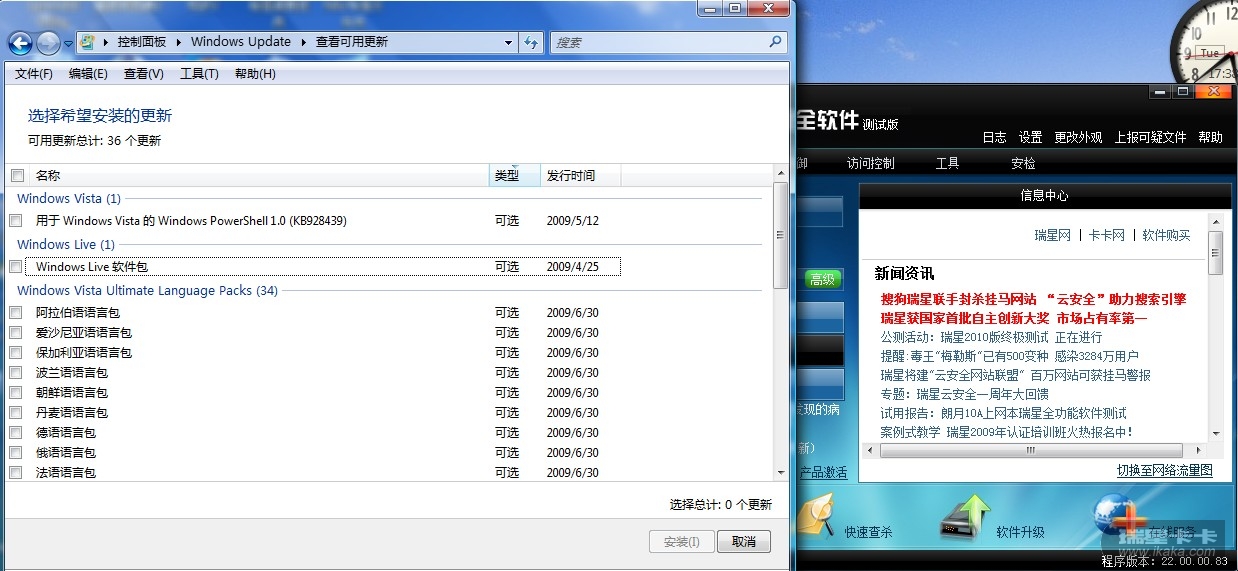Image resolution: width=1238 pixels, height=571 pixels.
Task: Click 更改外观 in Rising window
Action: pyautogui.click(x=1078, y=137)
